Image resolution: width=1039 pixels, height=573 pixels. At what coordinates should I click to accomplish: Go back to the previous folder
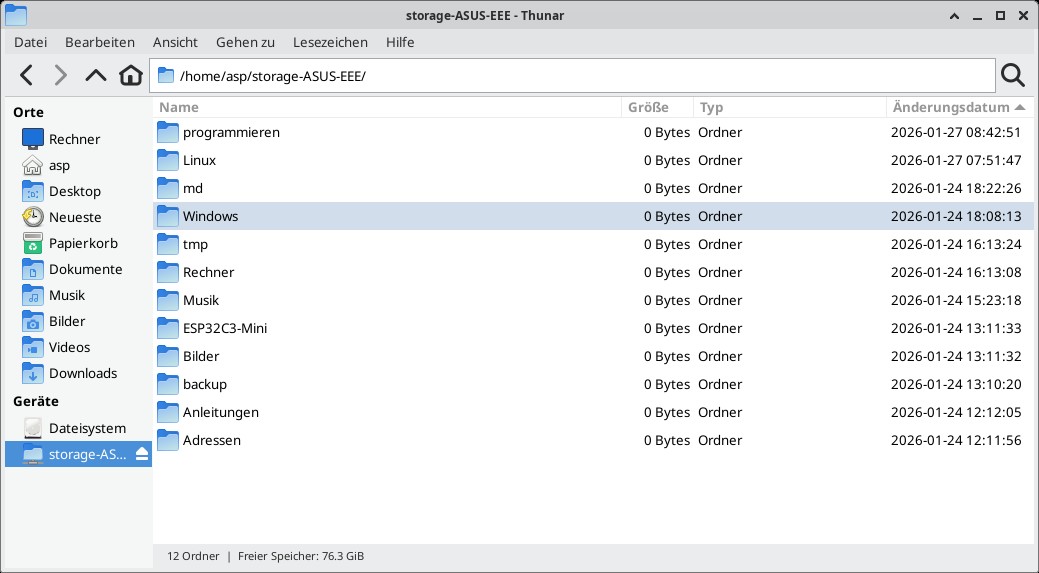tap(27, 75)
